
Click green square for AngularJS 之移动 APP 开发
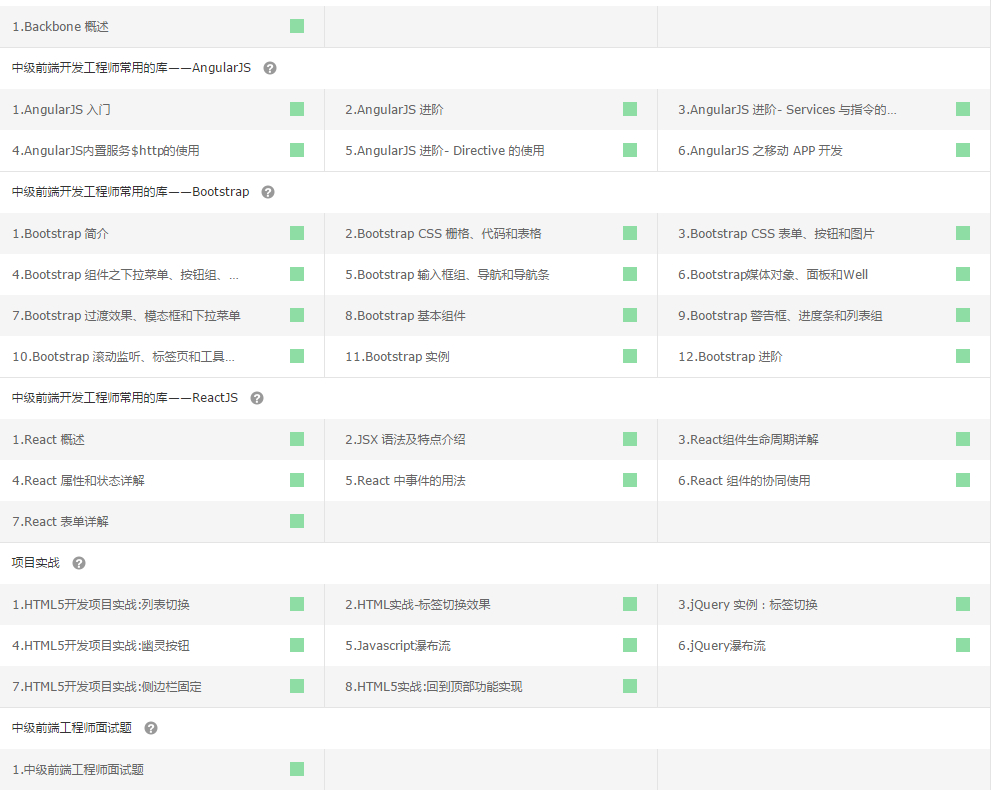click(x=963, y=150)
